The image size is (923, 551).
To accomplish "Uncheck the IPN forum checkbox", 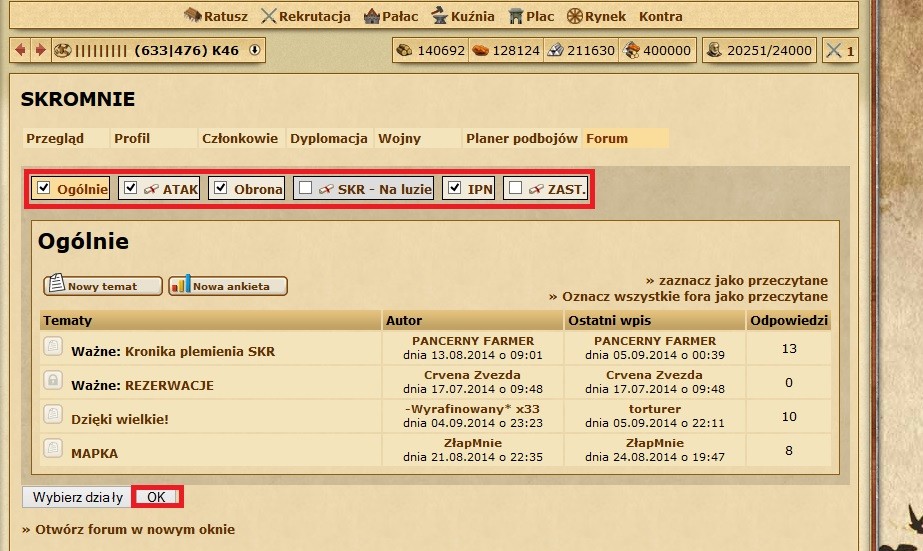I will pos(454,188).
